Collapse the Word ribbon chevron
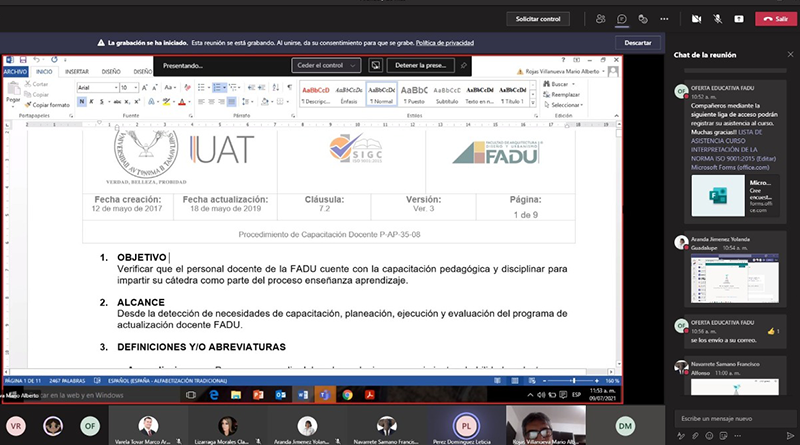The height and width of the screenshot is (445, 800). point(616,116)
